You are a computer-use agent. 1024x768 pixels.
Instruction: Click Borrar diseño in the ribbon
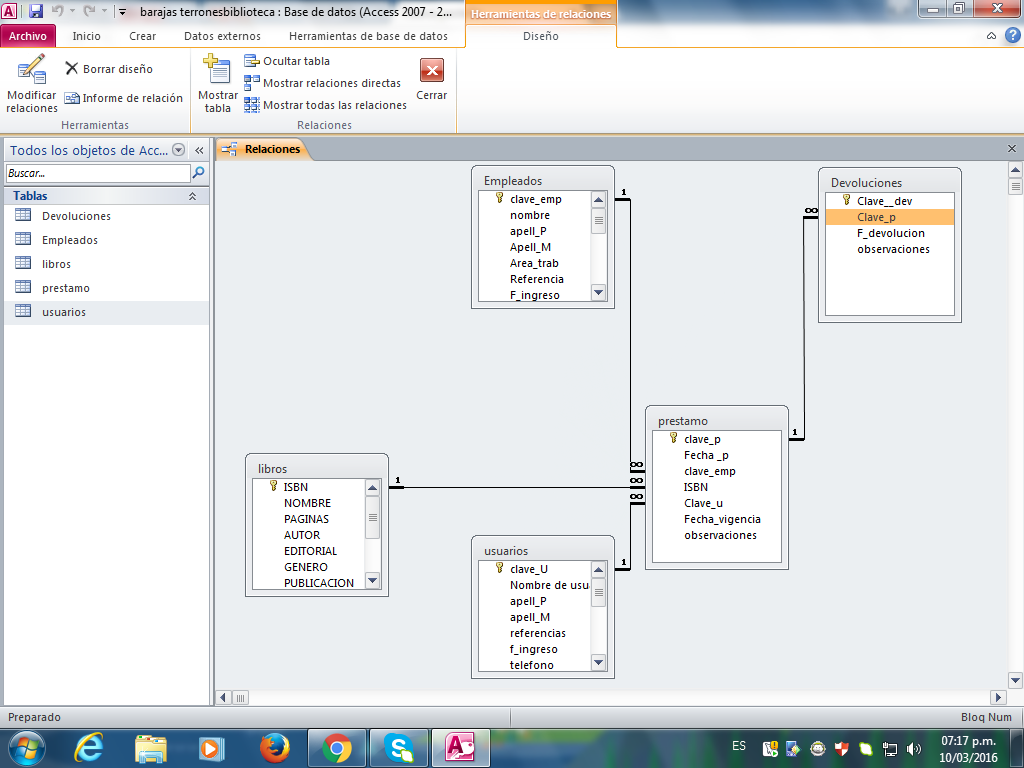click(109, 69)
